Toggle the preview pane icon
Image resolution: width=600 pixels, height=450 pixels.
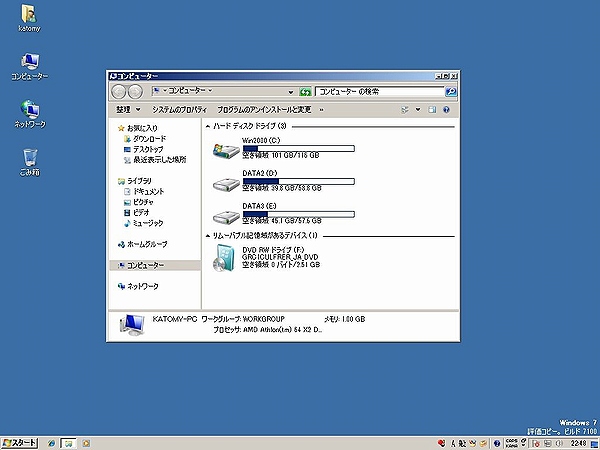(x=432, y=110)
